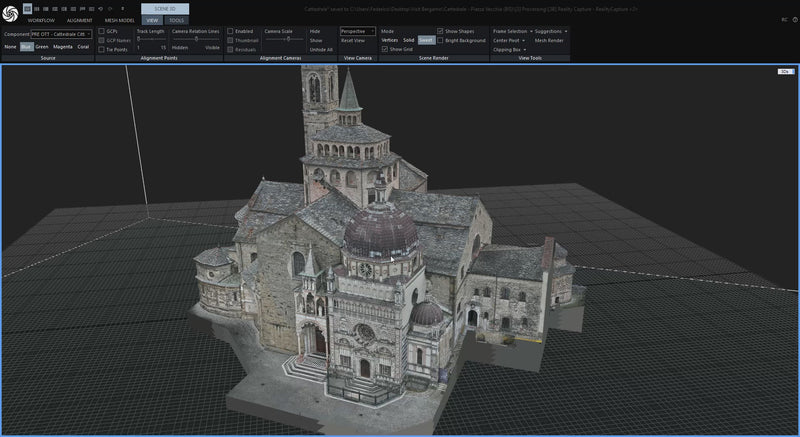Choose the Magenta source color option
The height and width of the screenshot is (437, 800).
(62, 47)
